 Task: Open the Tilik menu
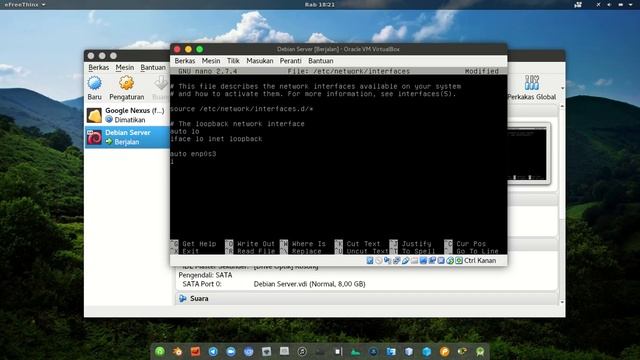[x=233, y=61]
